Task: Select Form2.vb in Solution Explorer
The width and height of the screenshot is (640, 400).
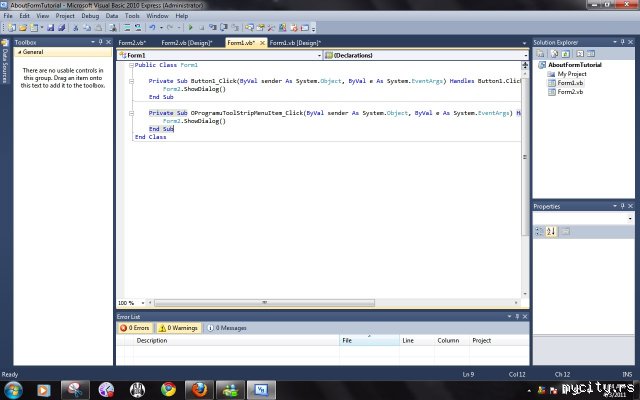Action: 570,91
